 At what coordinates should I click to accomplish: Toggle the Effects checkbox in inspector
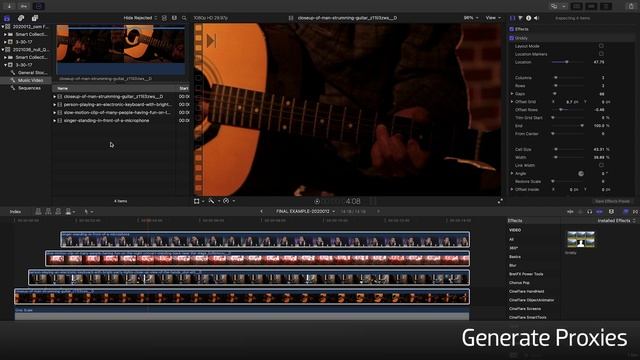[x=511, y=29]
